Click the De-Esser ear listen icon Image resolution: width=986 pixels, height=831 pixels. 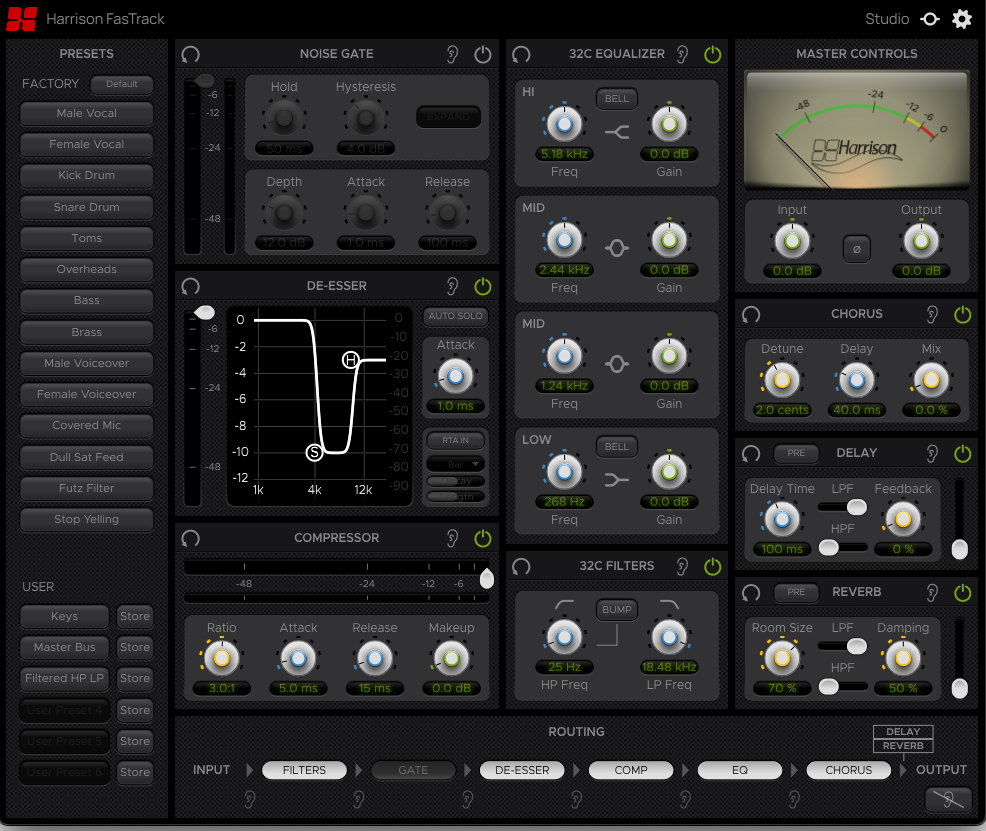coord(452,287)
